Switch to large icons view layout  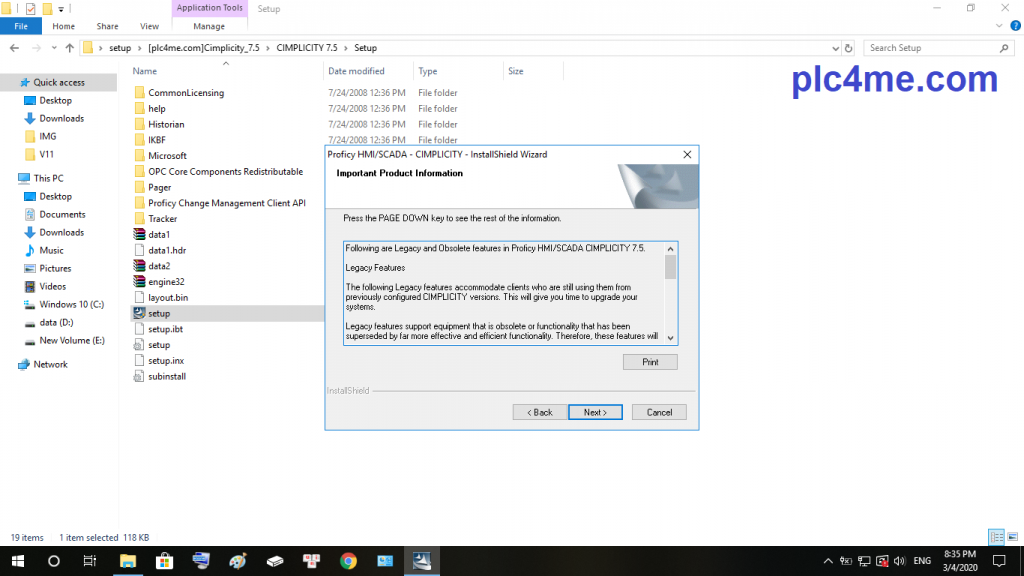pyautogui.click(x=1011, y=537)
